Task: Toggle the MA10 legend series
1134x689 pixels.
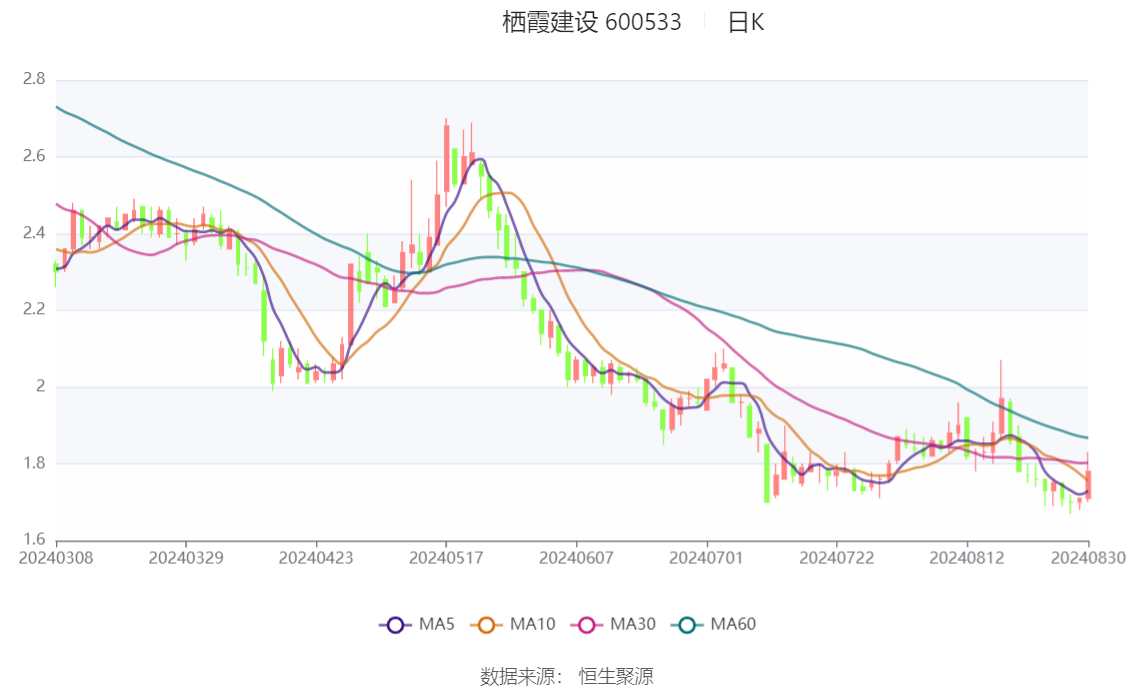Action: (513, 625)
